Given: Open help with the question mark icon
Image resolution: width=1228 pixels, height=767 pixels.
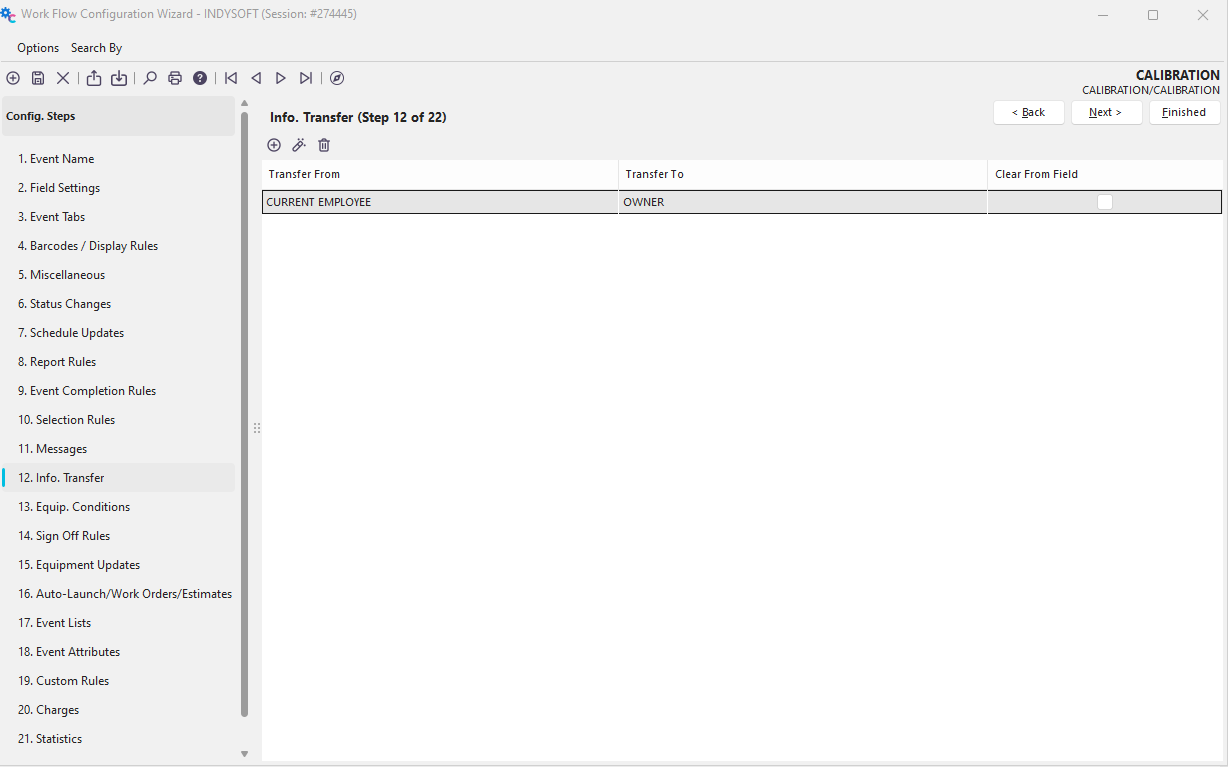Looking at the screenshot, I should (200, 78).
